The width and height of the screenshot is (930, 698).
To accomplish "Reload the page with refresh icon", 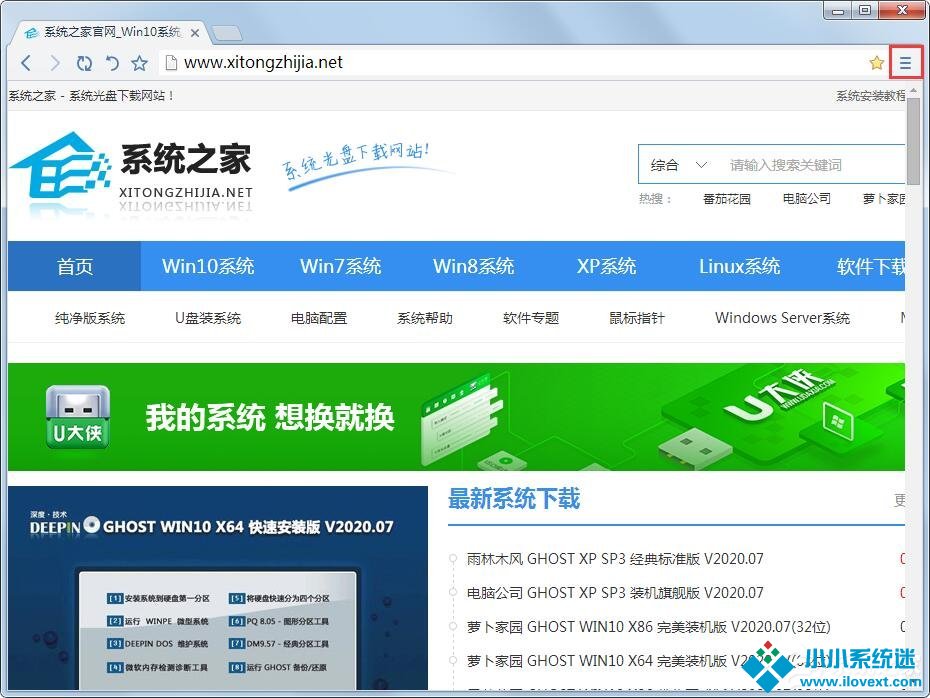I will coord(84,63).
